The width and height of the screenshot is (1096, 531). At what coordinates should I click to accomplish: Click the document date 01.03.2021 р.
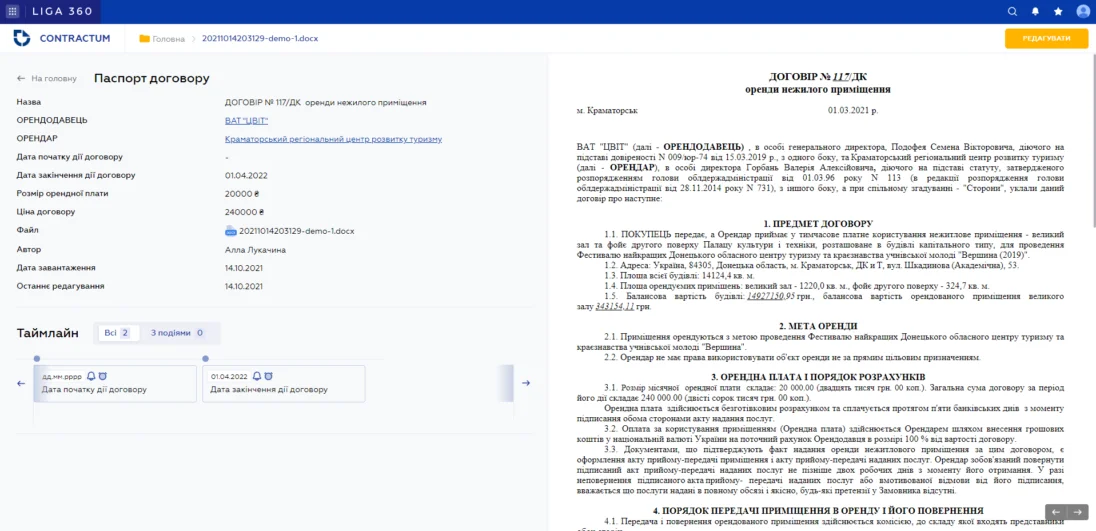pos(853,110)
